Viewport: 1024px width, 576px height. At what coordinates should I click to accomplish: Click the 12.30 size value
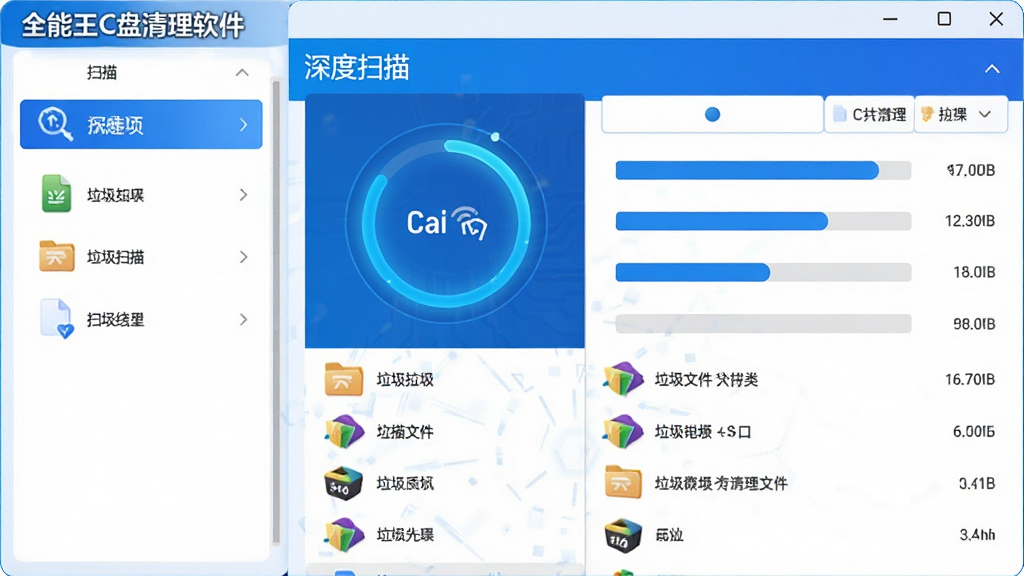click(x=970, y=221)
